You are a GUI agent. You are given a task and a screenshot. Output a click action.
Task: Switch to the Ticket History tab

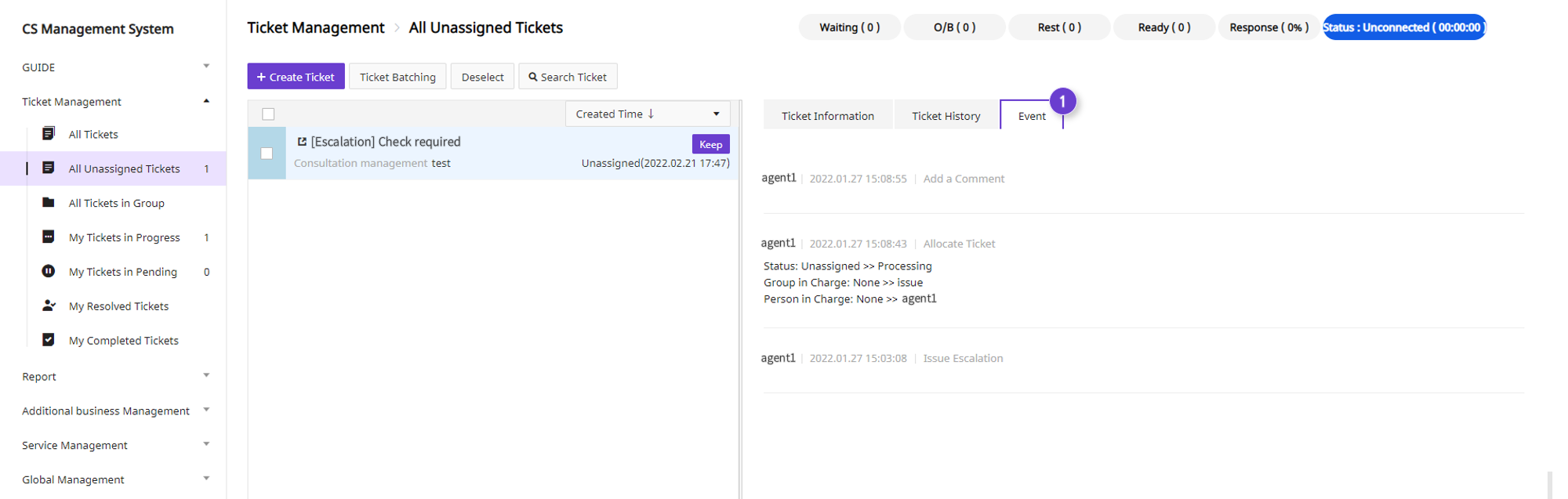point(946,115)
